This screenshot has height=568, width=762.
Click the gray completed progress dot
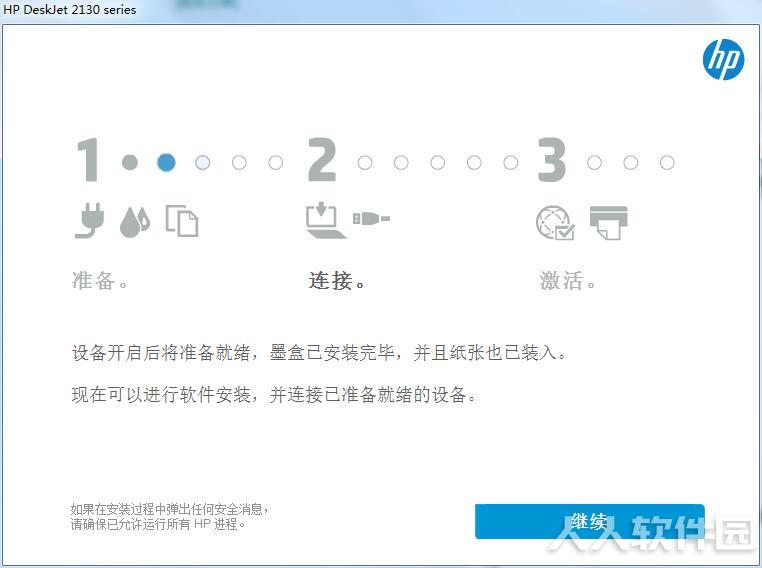point(130,162)
